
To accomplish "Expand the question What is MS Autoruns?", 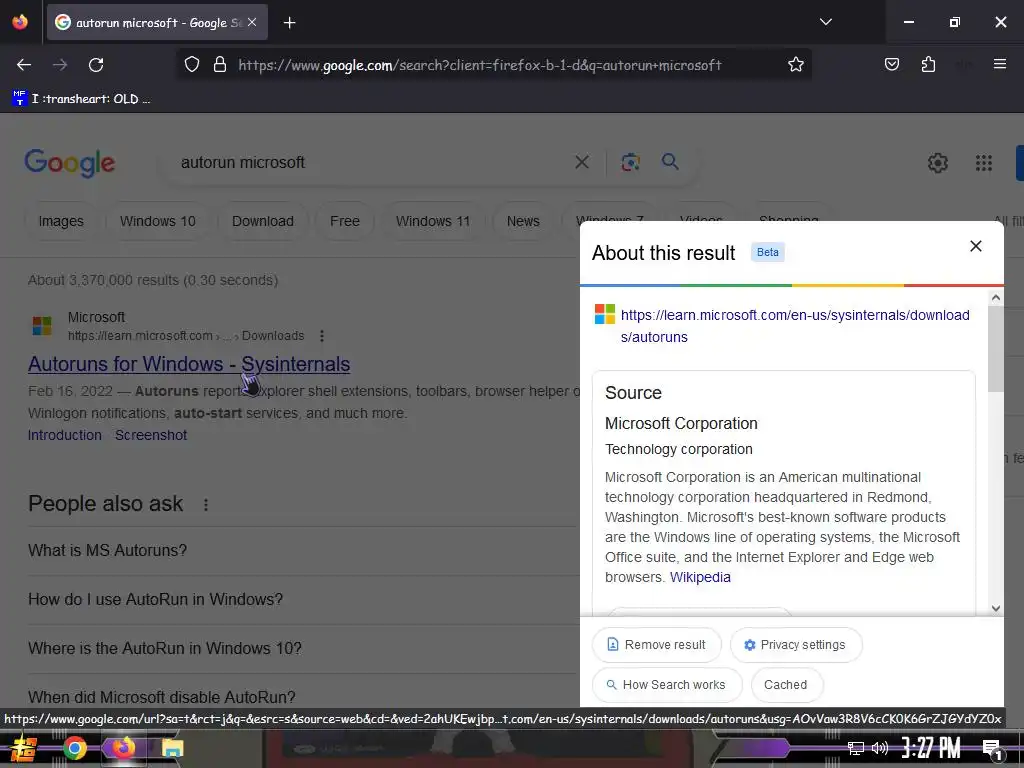I will point(304,551).
